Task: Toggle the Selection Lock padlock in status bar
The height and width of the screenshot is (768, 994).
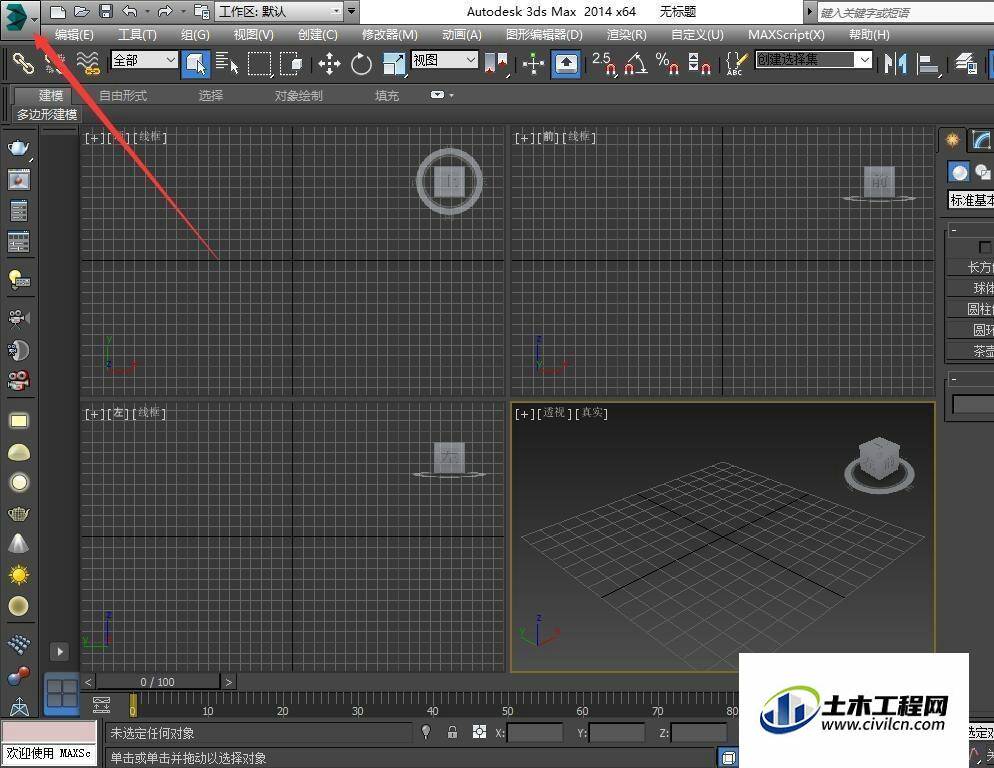Action: (452, 732)
